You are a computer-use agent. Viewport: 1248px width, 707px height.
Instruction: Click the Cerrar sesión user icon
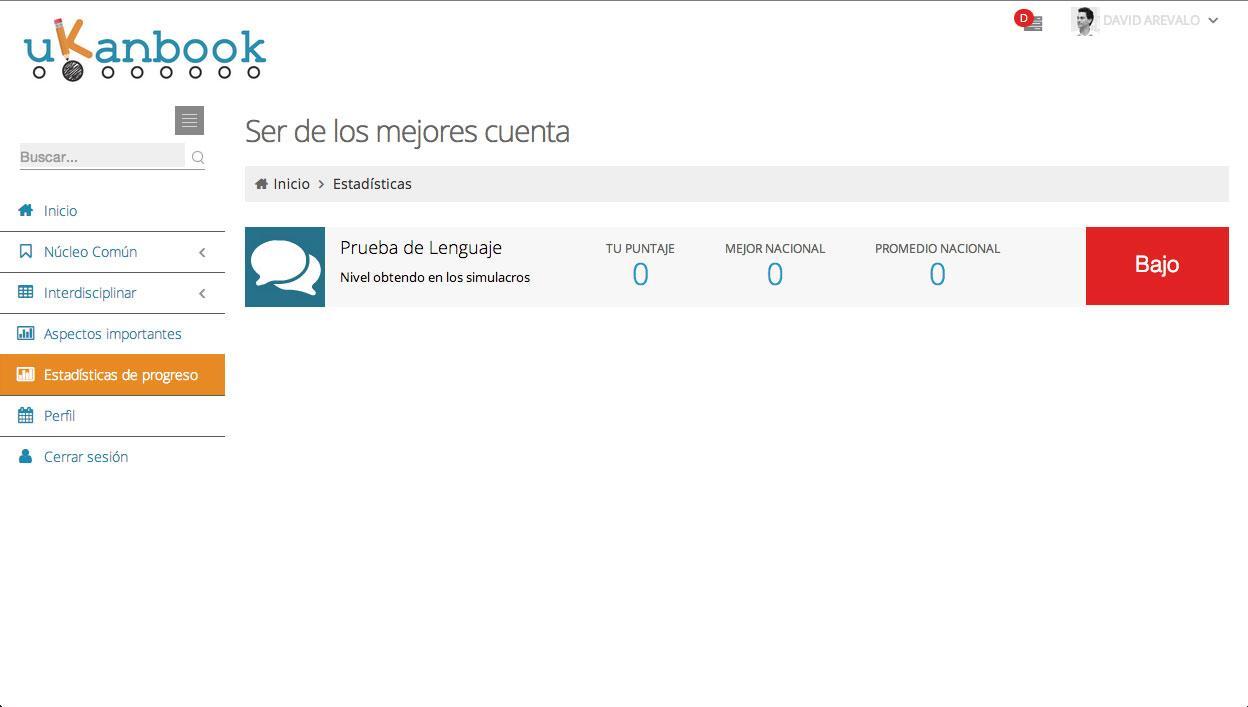pyautogui.click(x=26, y=456)
